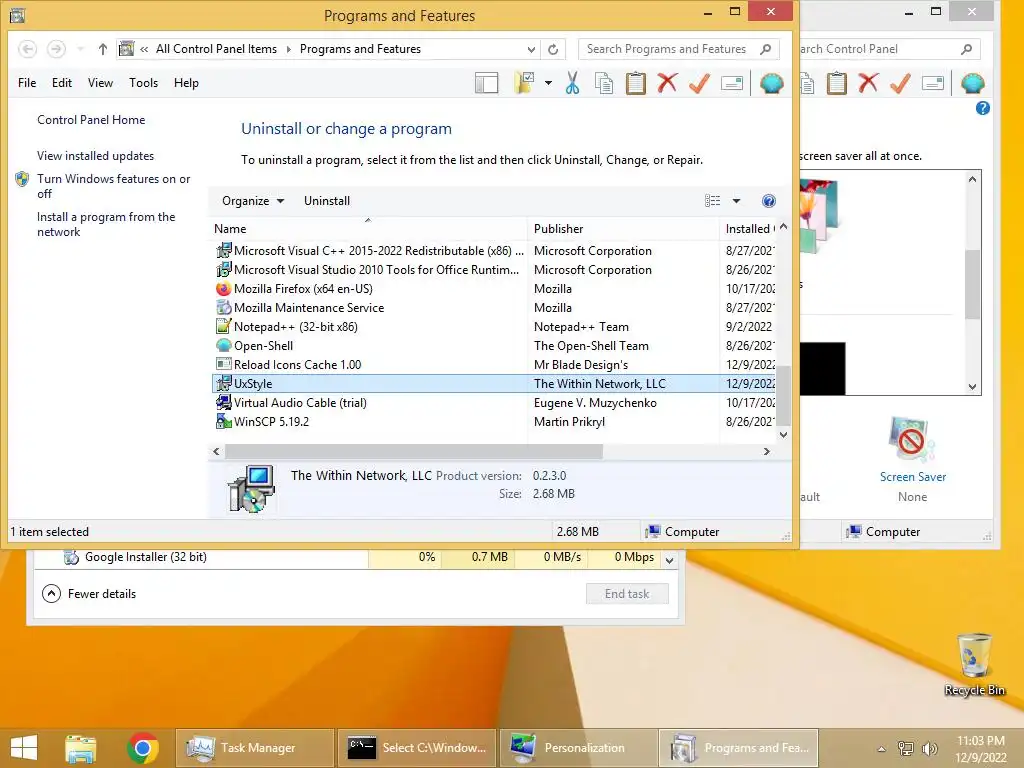
Task: Switch to the command prompt taskbar button
Action: point(417,748)
